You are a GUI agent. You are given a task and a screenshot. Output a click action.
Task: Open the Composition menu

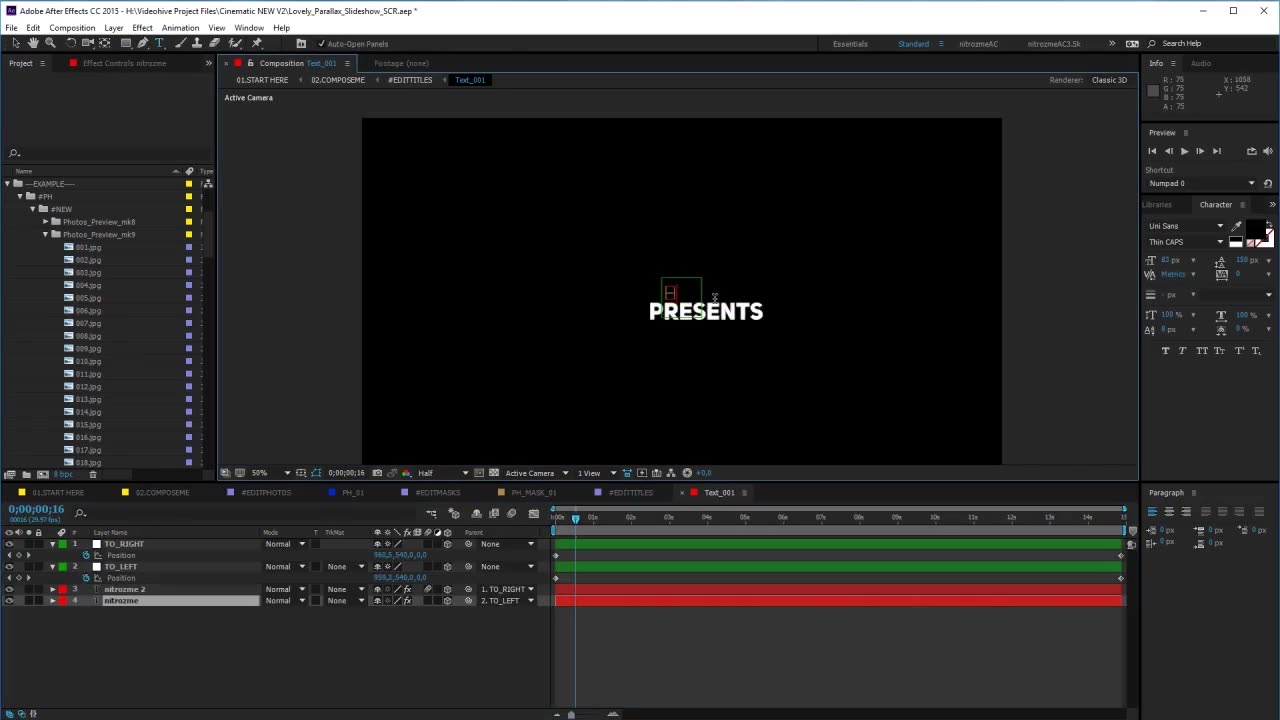[x=72, y=28]
